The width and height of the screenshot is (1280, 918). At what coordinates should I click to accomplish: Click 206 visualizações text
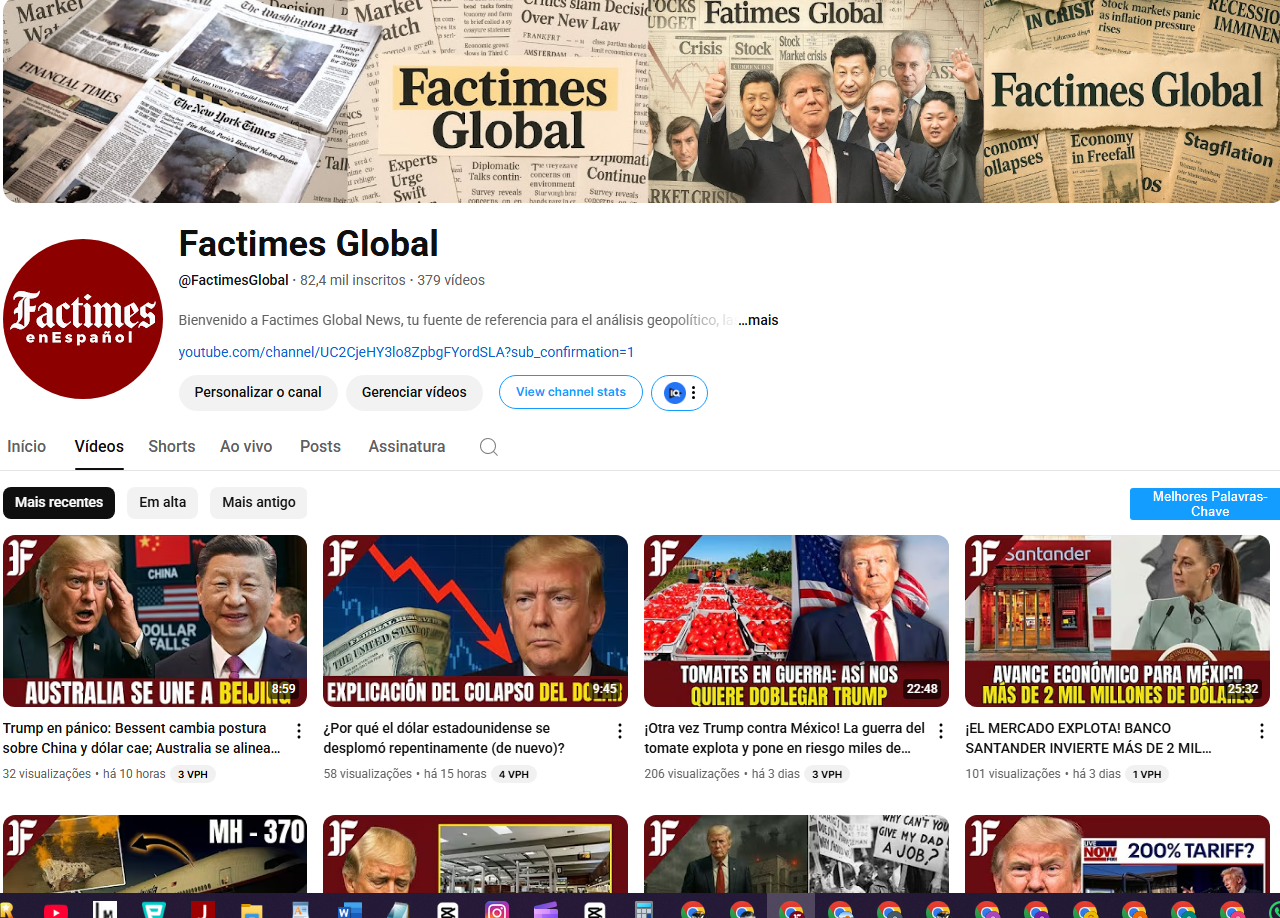coord(692,774)
